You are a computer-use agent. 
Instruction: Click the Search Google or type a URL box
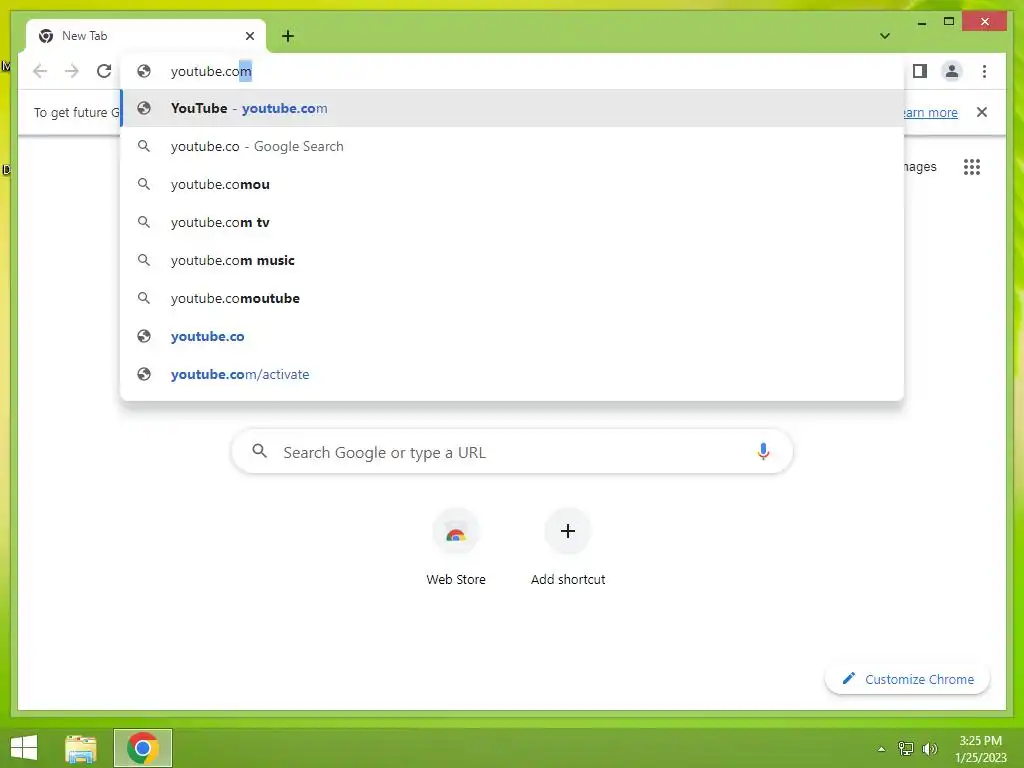coord(512,452)
